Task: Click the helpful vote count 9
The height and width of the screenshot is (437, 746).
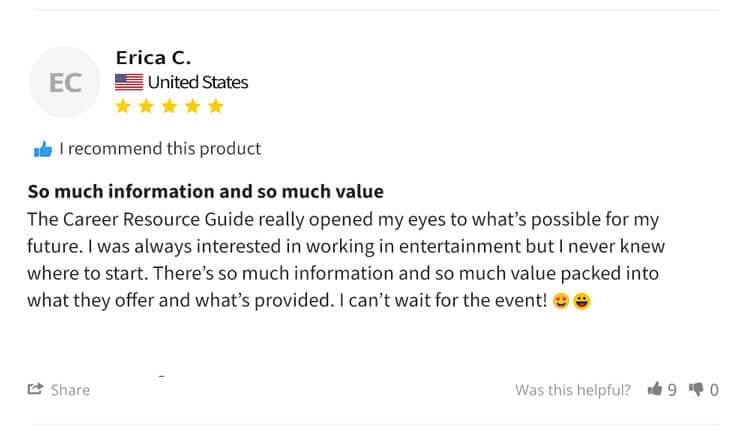Action: click(672, 390)
